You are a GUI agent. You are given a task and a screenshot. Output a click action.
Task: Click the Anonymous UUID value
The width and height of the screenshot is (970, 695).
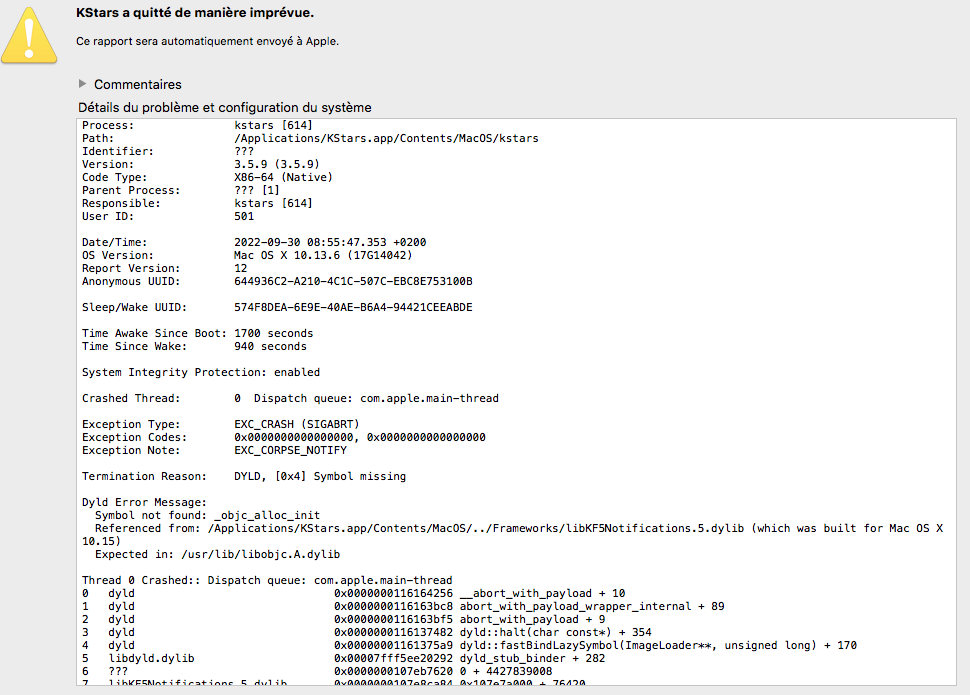pyautogui.click(x=353, y=281)
